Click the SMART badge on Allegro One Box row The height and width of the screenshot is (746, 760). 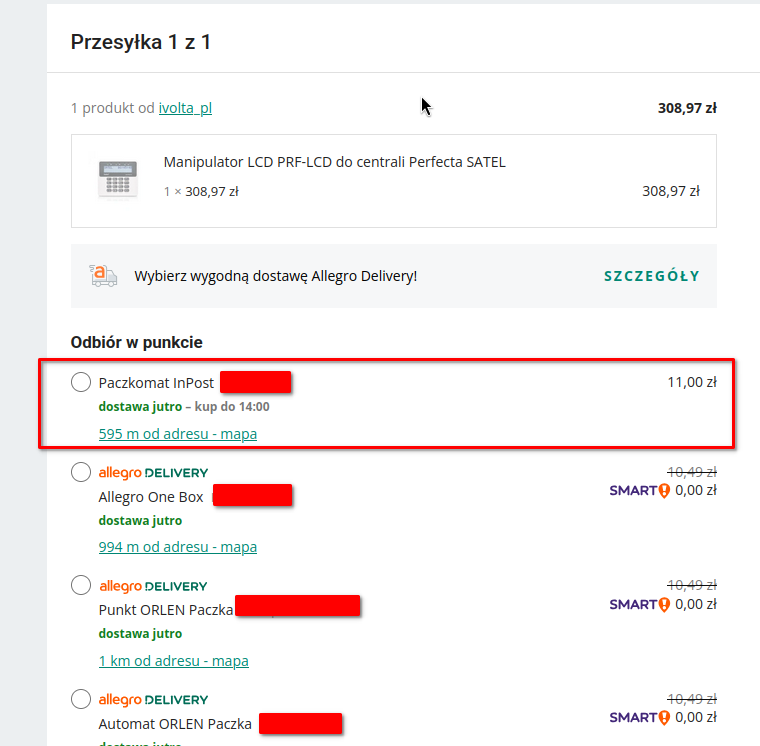coord(640,491)
